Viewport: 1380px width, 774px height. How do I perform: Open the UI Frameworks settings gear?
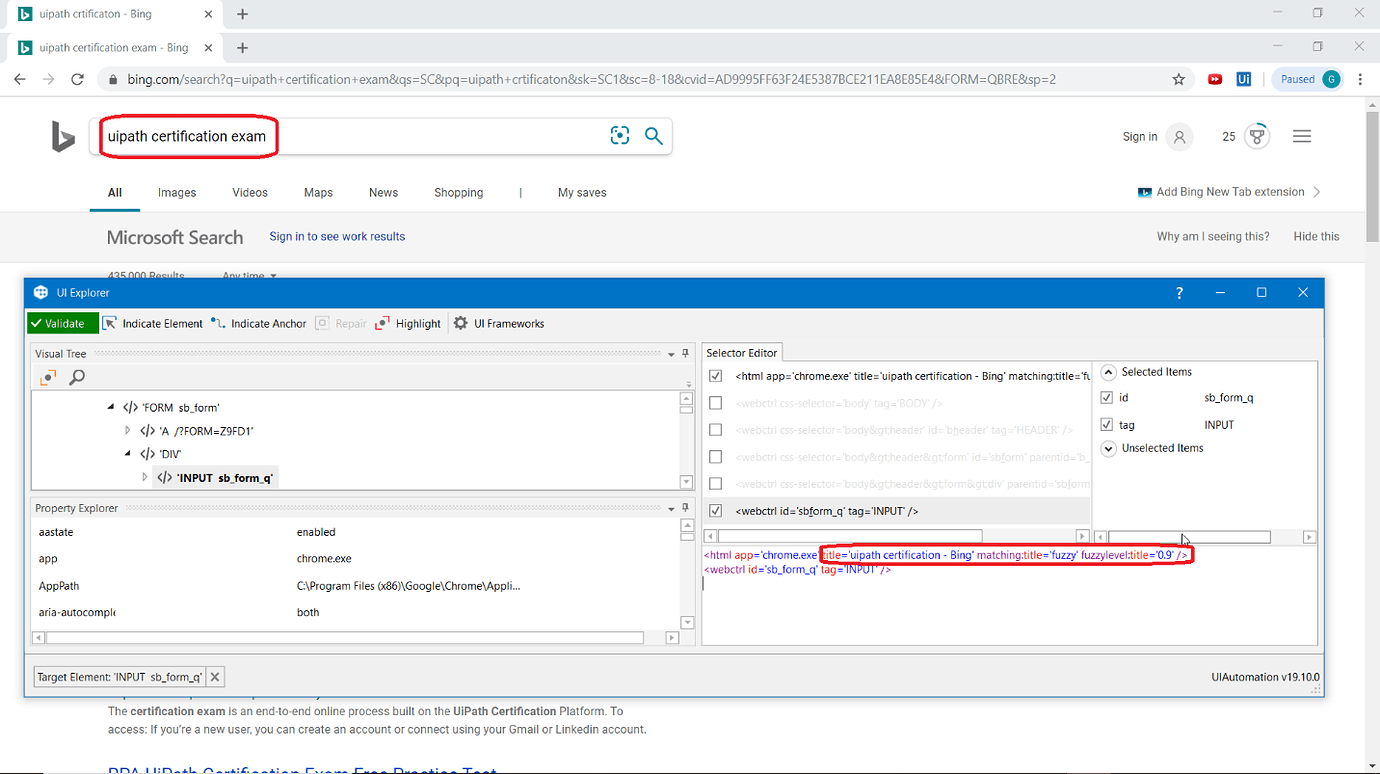pyautogui.click(x=460, y=323)
